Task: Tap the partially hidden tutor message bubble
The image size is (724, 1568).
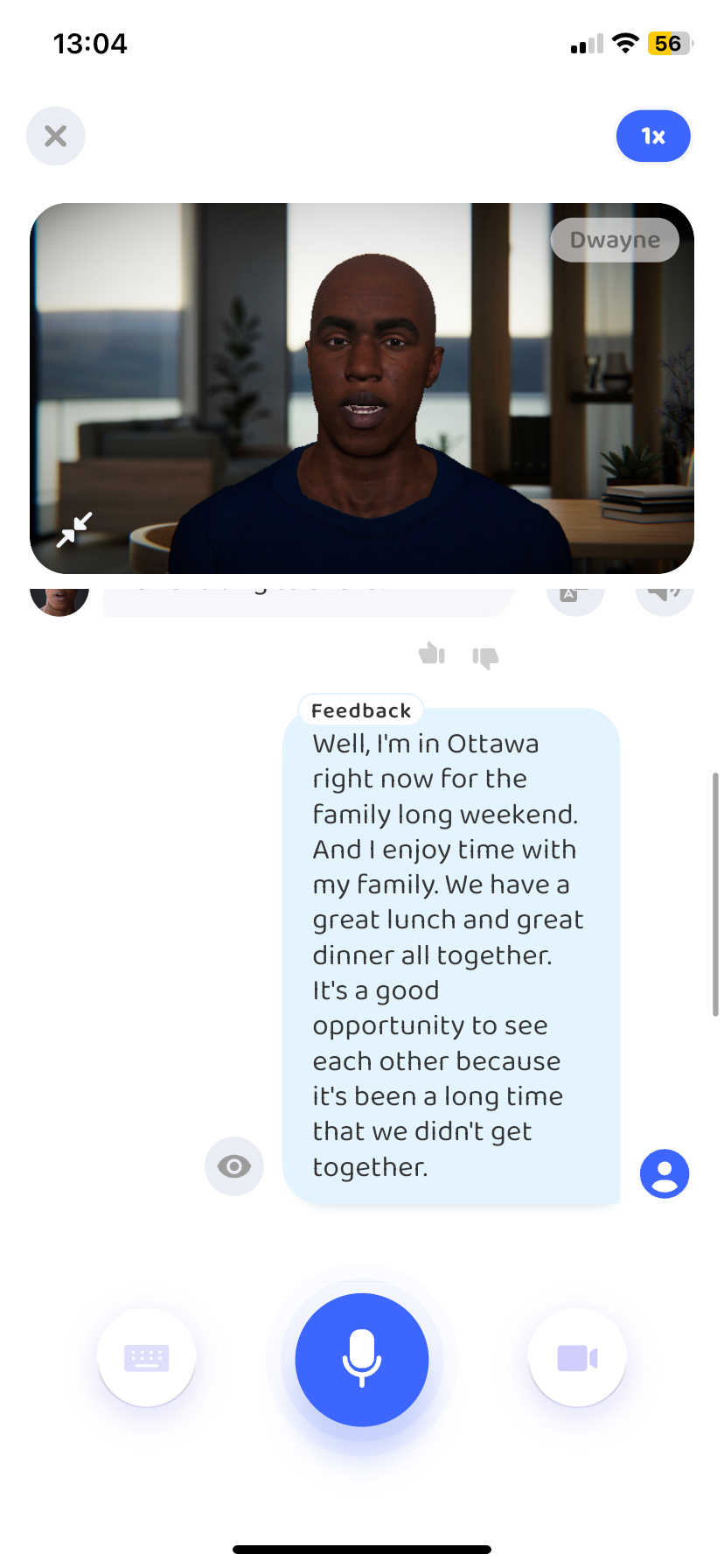Action: [x=308, y=600]
